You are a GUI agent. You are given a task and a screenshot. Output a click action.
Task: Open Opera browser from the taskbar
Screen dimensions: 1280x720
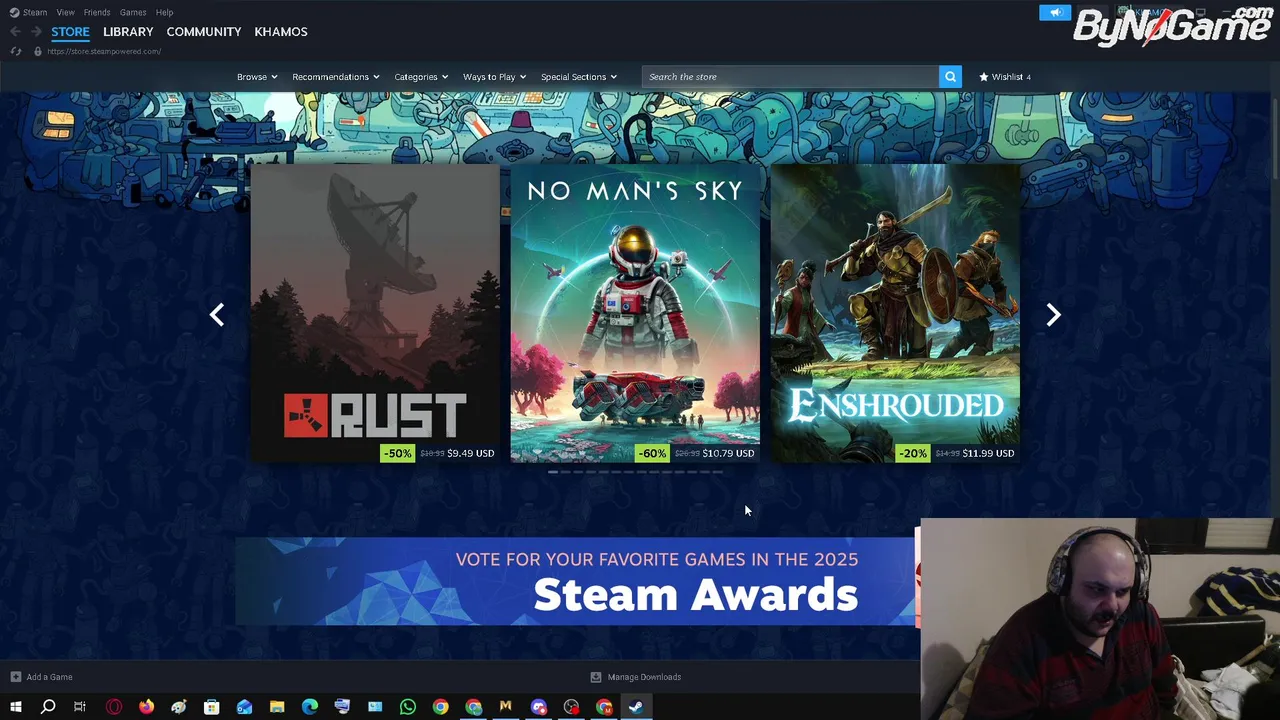point(113,707)
